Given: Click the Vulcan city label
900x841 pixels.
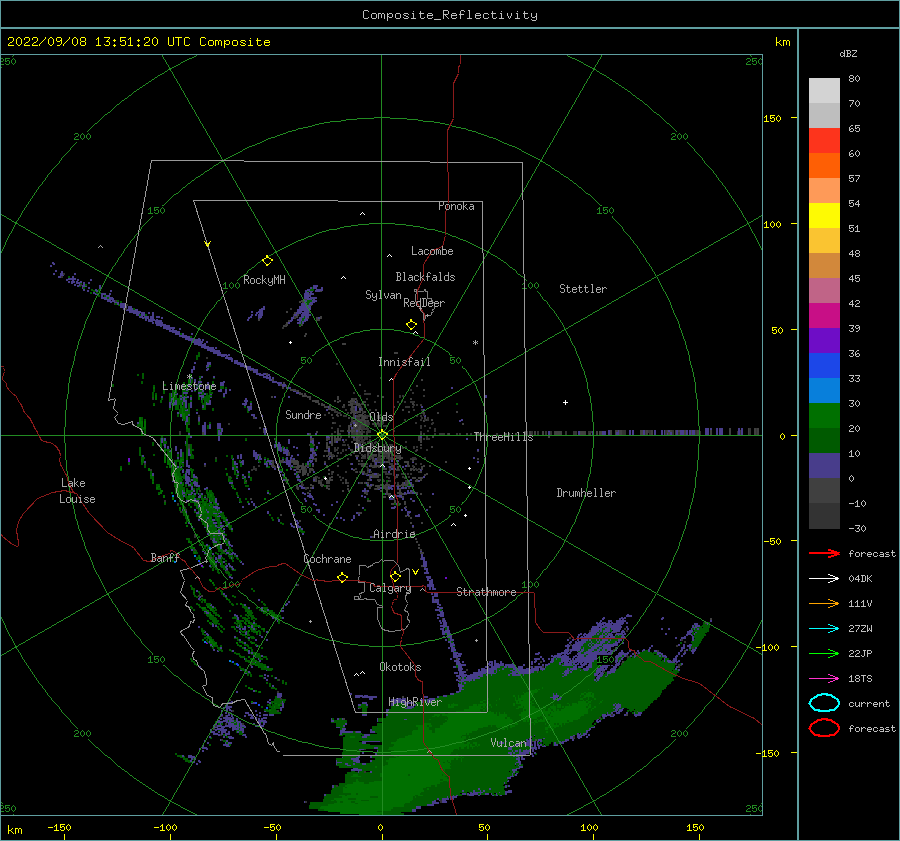Looking at the screenshot, I should pyautogui.click(x=508, y=743).
